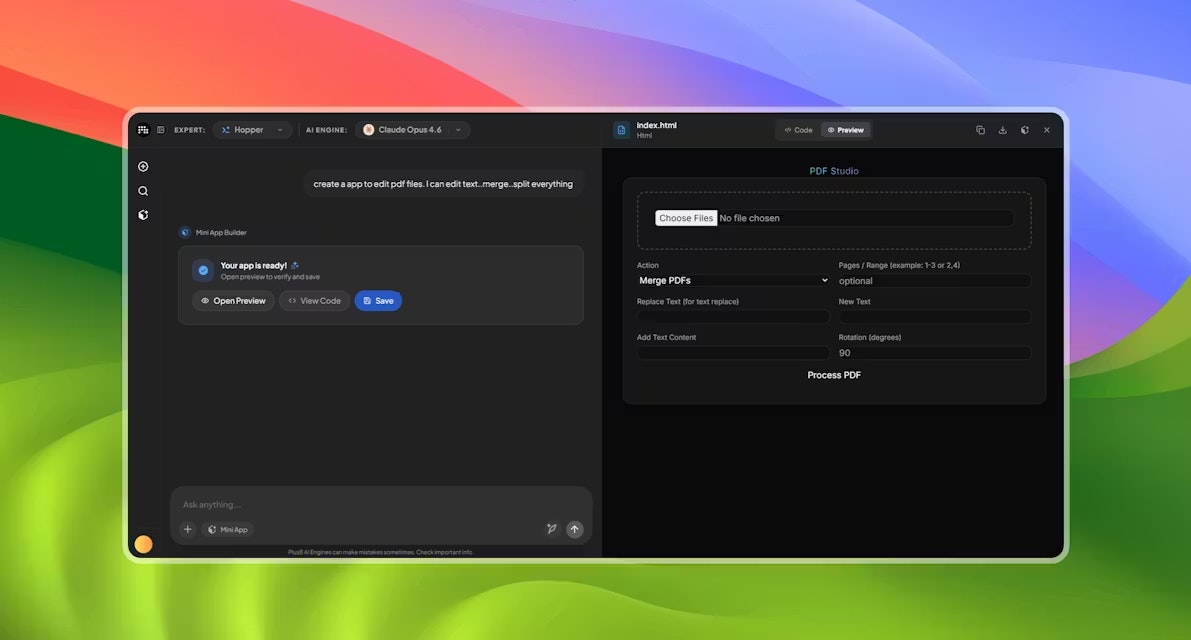This screenshot has width=1191, height=640.
Task: Start a new chat with plus circle icon
Action: 143,166
